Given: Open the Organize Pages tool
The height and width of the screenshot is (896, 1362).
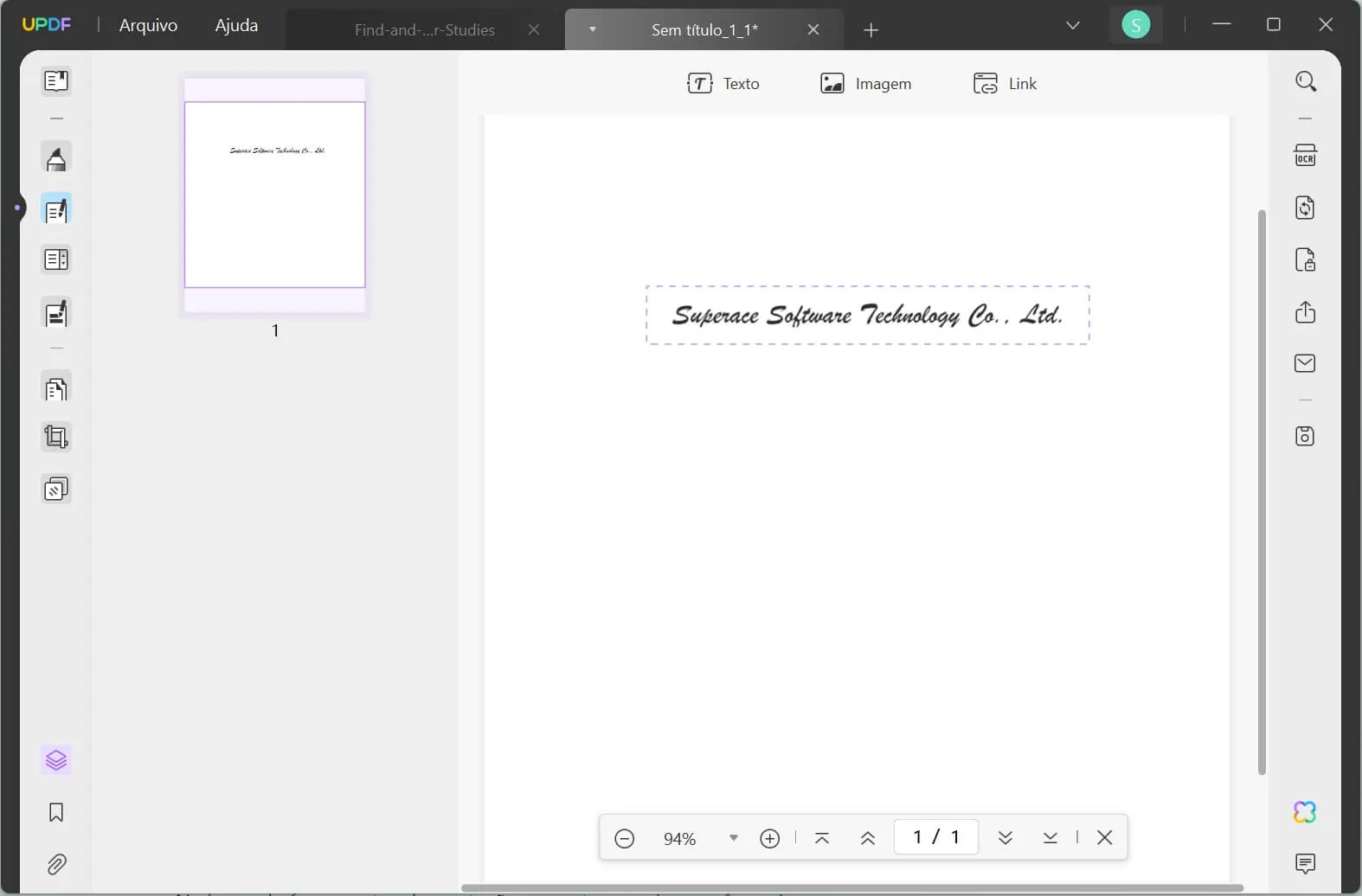Looking at the screenshot, I should (x=56, y=388).
